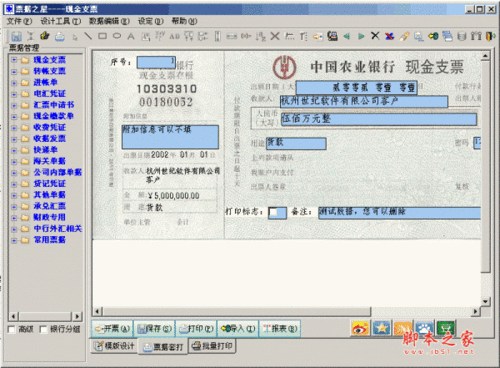Expand the 电汇凭证 folder node

click(x=14, y=94)
